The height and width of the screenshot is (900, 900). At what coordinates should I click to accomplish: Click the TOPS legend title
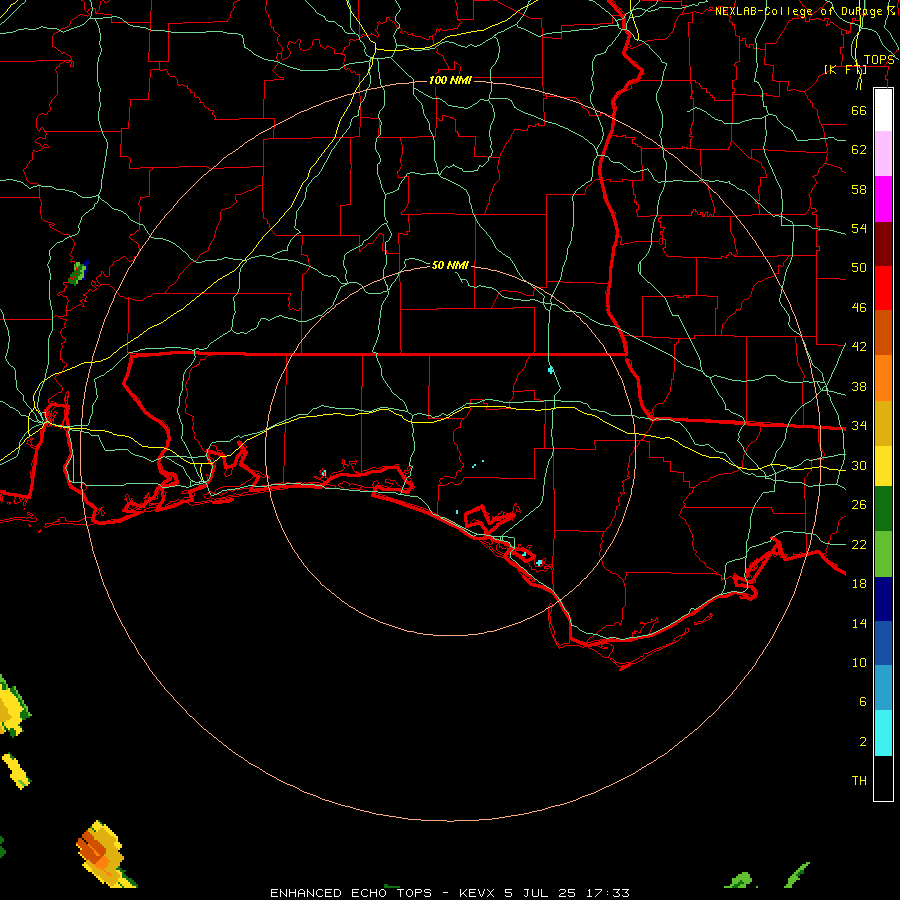(879, 60)
